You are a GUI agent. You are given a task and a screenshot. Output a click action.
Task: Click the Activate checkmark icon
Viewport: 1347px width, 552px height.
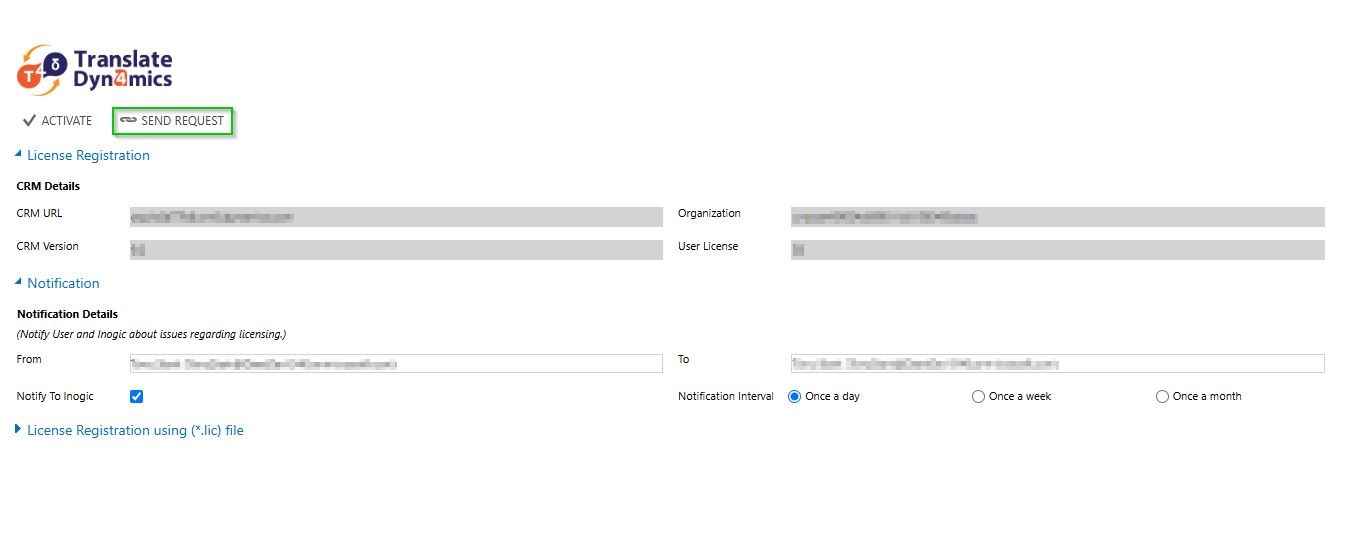pyautogui.click(x=29, y=121)
